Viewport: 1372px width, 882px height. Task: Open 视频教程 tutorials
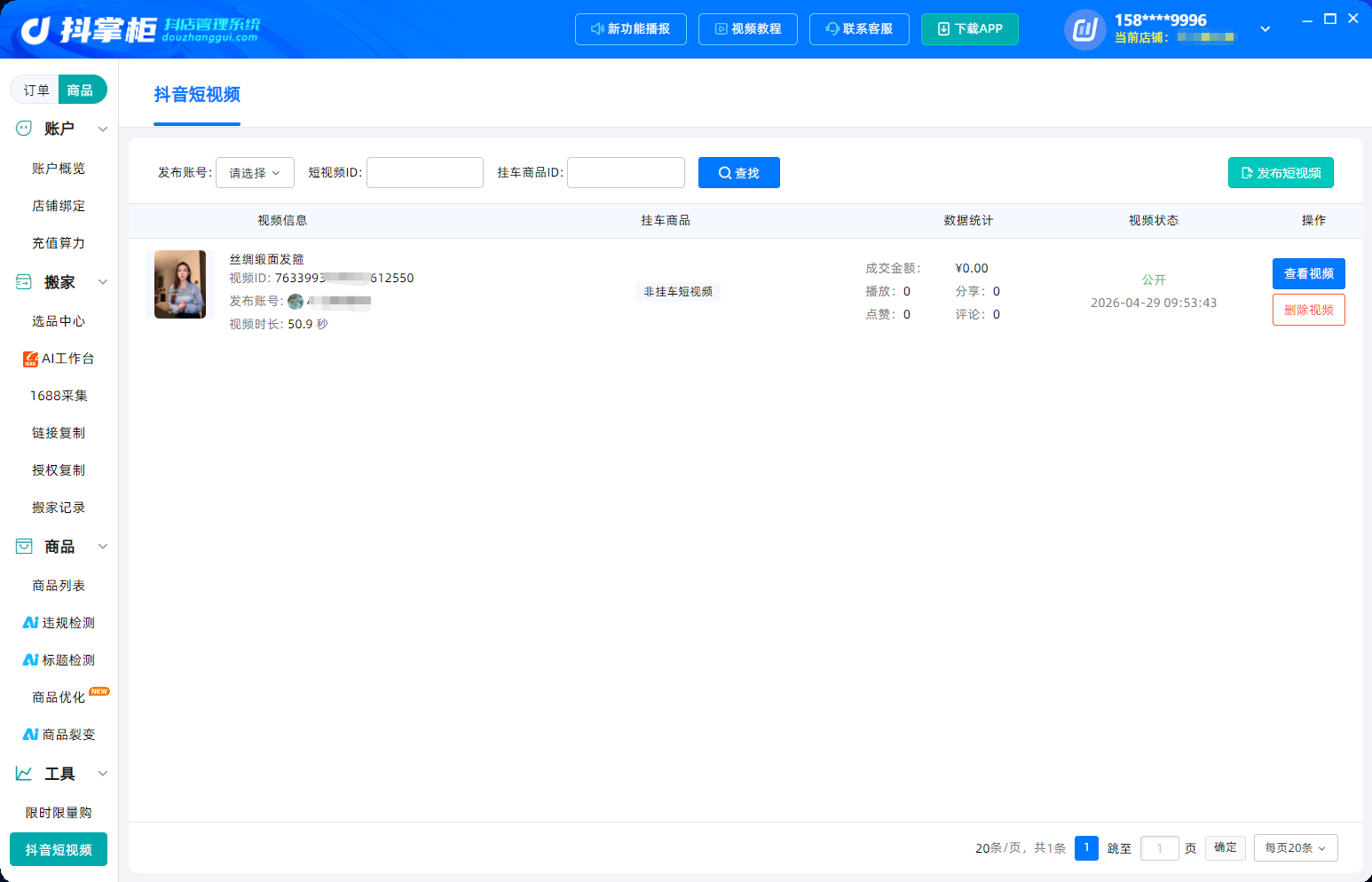click(x=748, y=29)
